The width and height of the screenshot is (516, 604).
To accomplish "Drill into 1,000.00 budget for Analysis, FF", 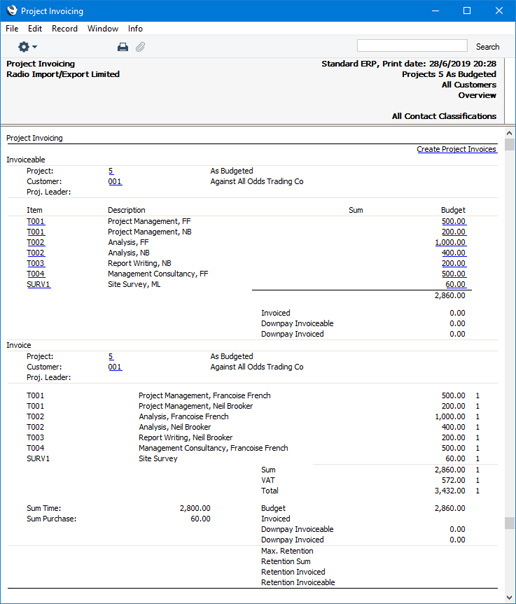I will click(x=450, y=242).
